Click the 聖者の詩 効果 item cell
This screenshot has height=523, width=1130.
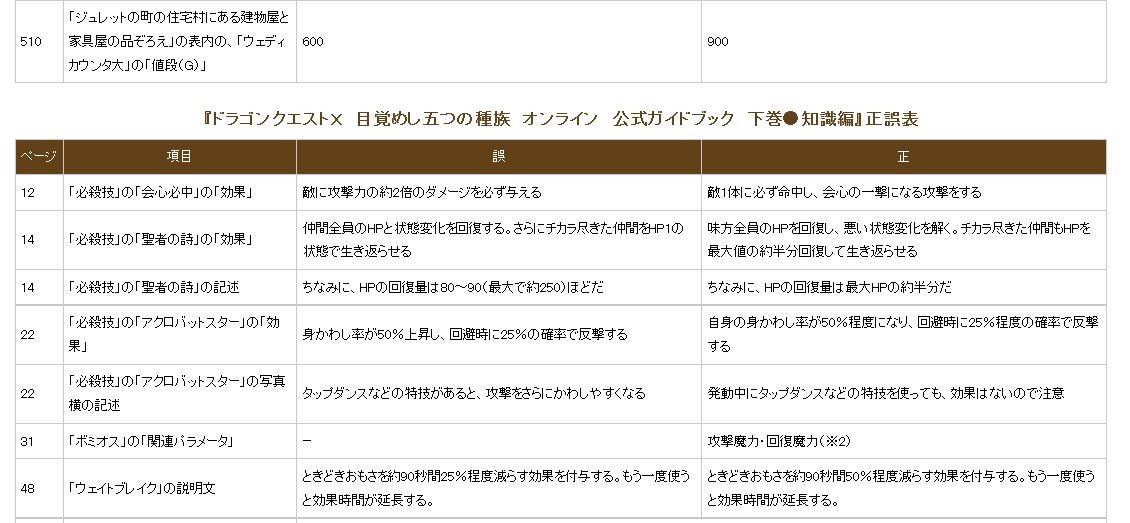click(x=179, y=240)
